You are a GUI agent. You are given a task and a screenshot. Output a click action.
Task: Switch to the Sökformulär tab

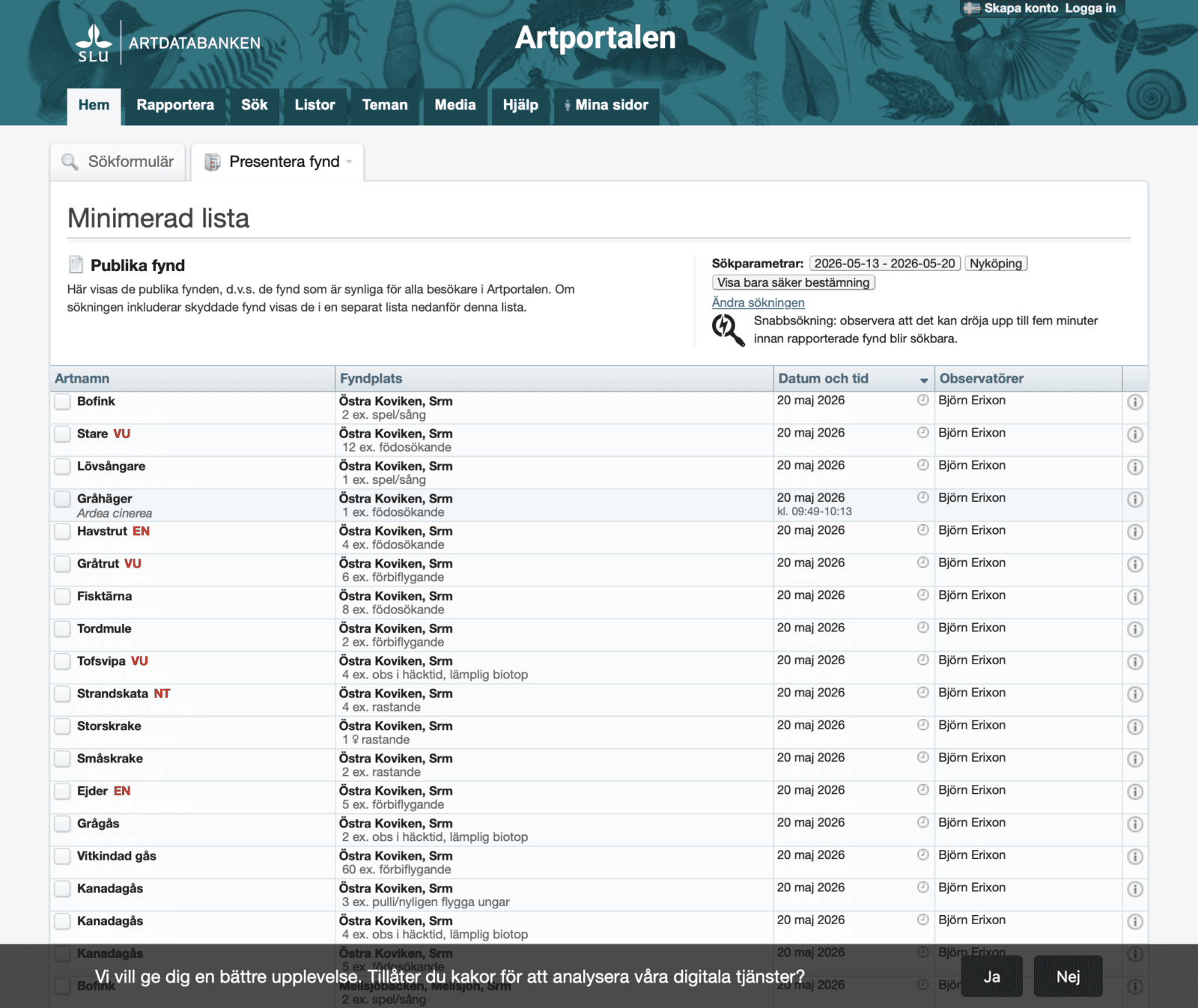[x=118, y=162]
